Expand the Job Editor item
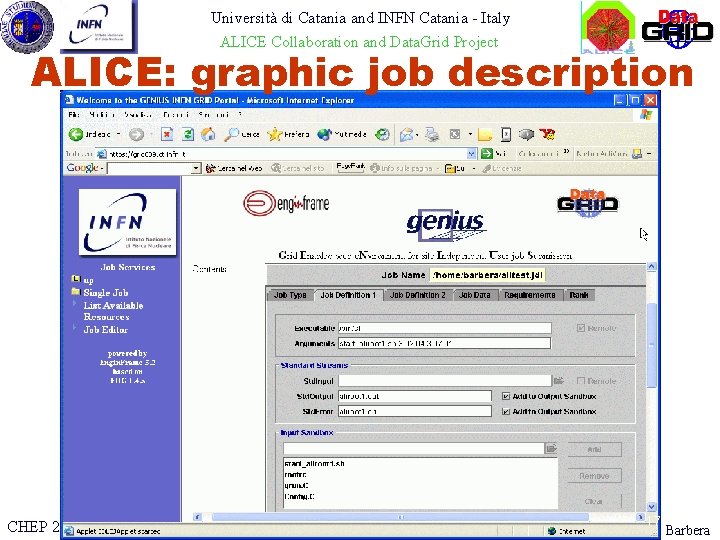The image size is (720, 540). click(x=74, y=328)
